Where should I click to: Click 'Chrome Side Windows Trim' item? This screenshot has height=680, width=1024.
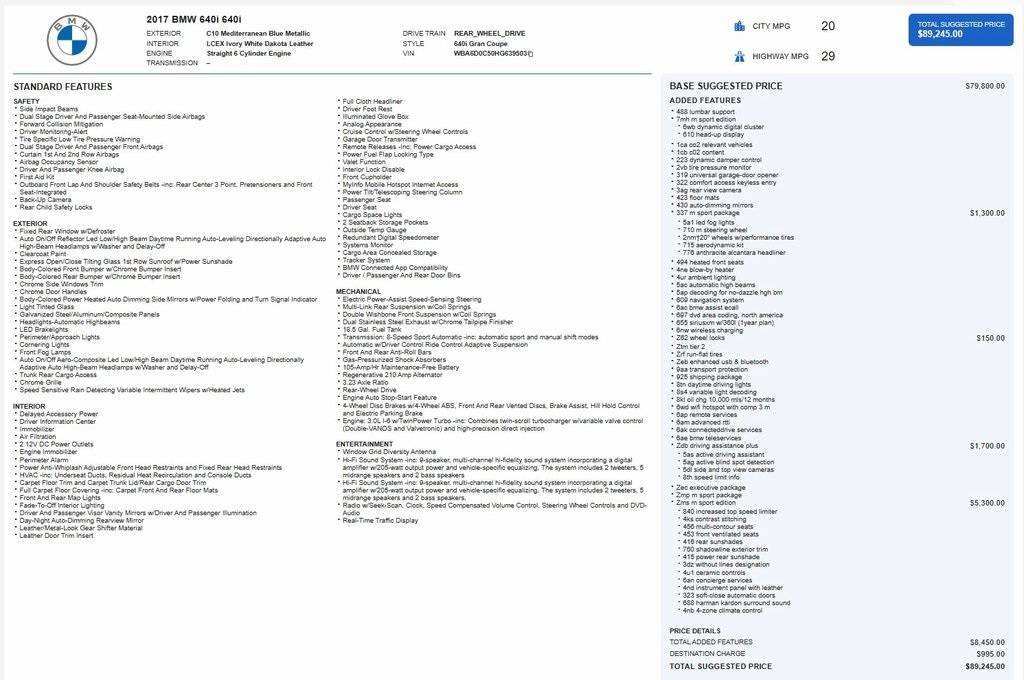[61, 284]
